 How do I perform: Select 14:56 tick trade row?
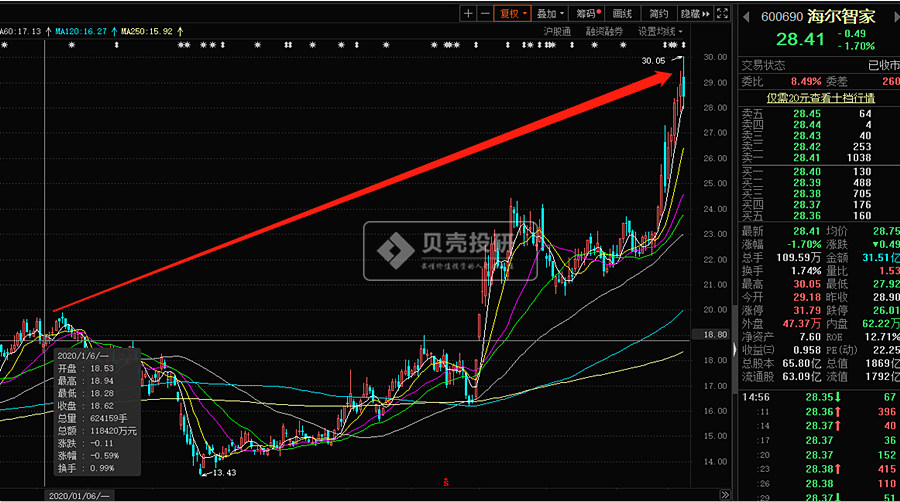pyautogui.click(x=819, y=397)
